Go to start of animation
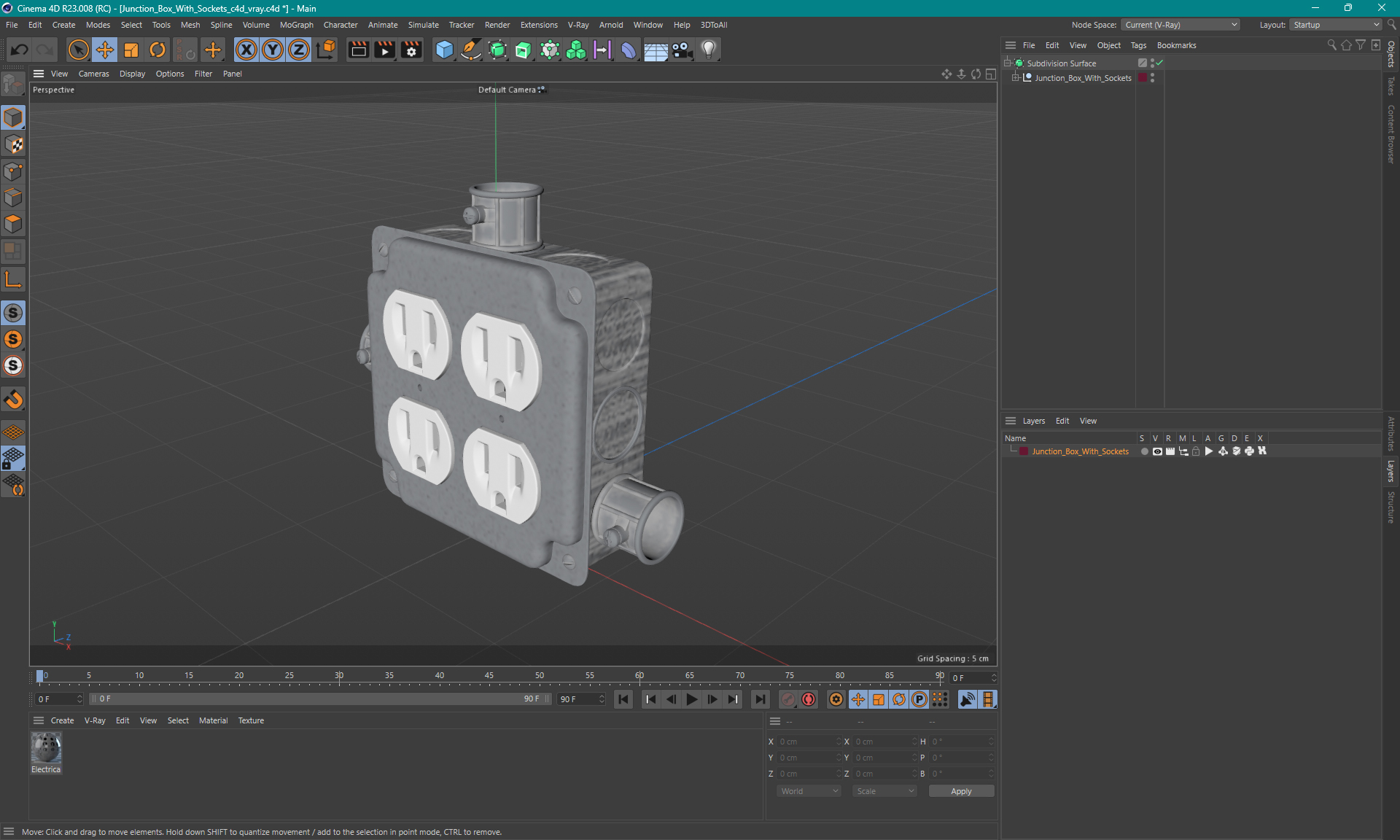The width and height of the screenshot is (1400, 840). point(623,699)
